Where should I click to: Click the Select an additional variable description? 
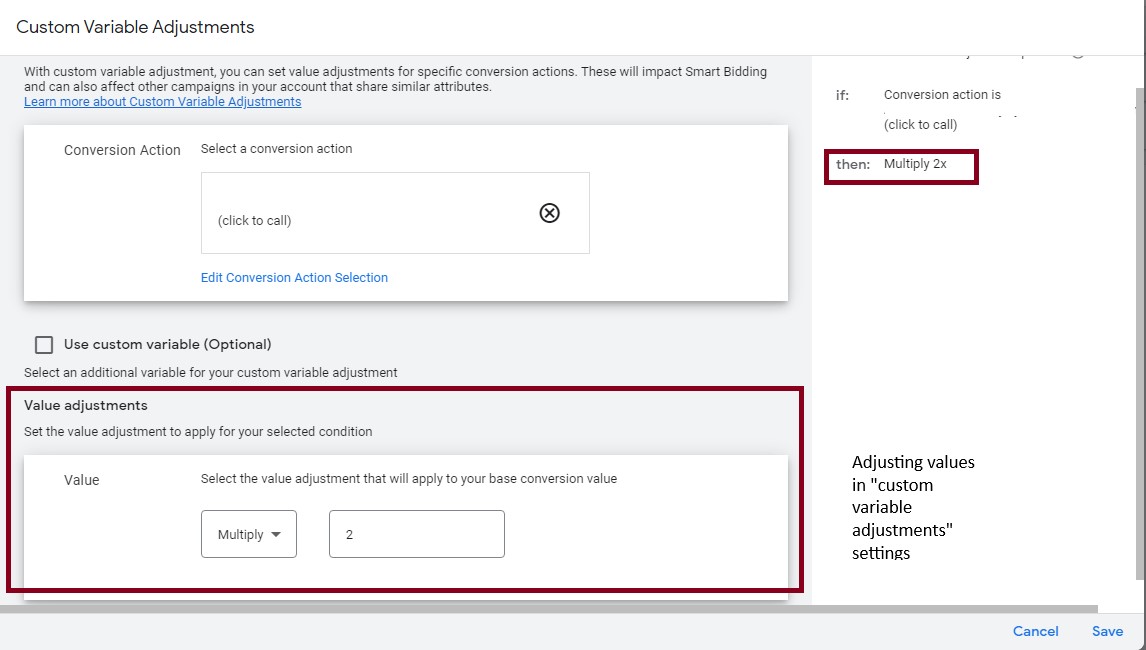pos(210,372)
